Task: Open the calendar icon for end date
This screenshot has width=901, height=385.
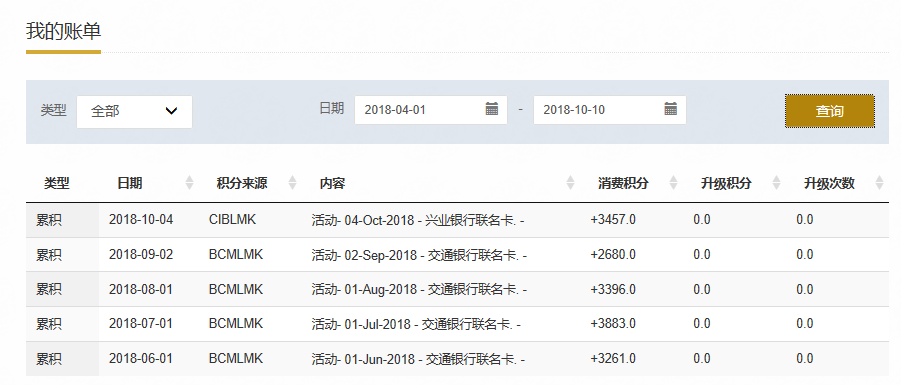Action: point(671,109)
